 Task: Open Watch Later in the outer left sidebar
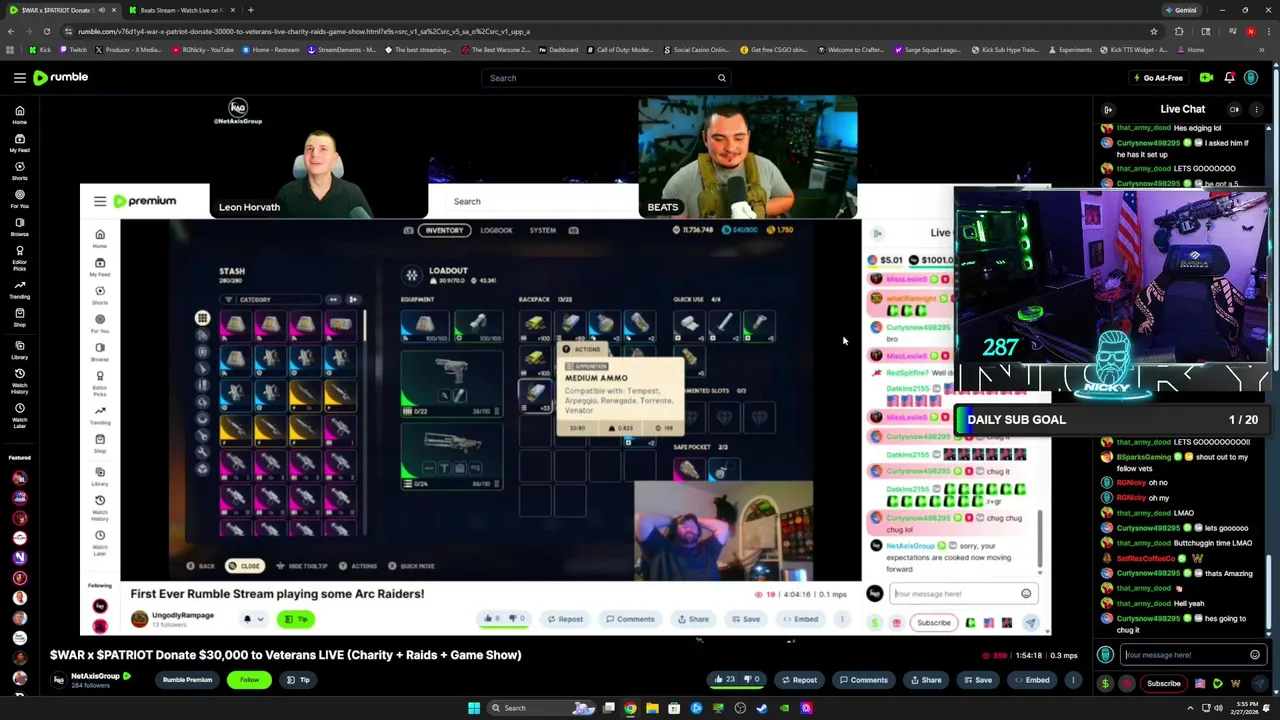tap(19, 415)
